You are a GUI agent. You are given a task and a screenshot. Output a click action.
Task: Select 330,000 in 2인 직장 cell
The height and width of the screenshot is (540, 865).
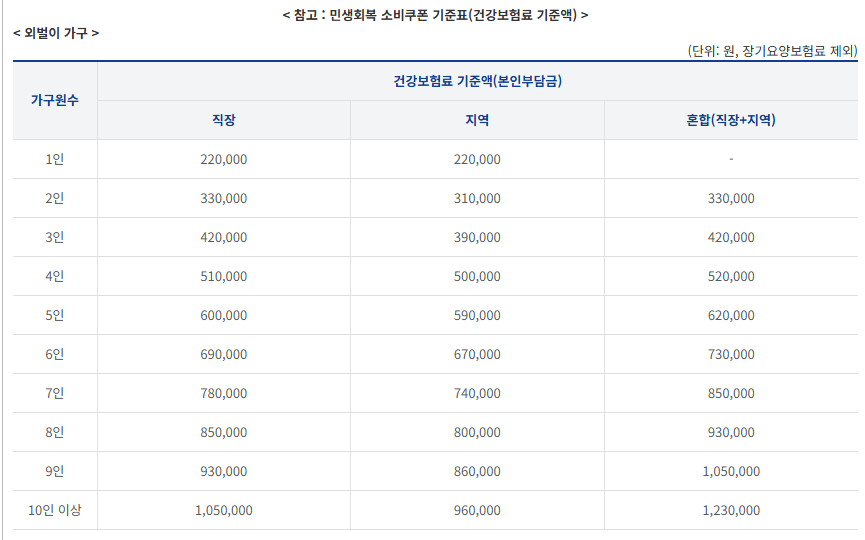point(223,199)
